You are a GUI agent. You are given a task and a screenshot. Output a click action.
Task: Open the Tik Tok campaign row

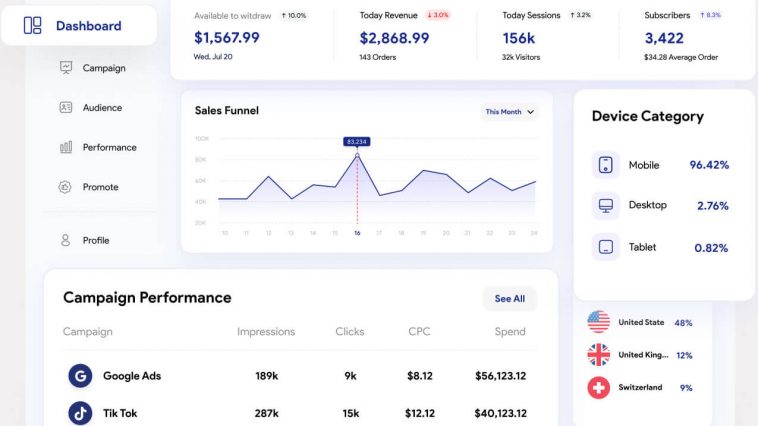pyautogui.click(x=299, y=413)
